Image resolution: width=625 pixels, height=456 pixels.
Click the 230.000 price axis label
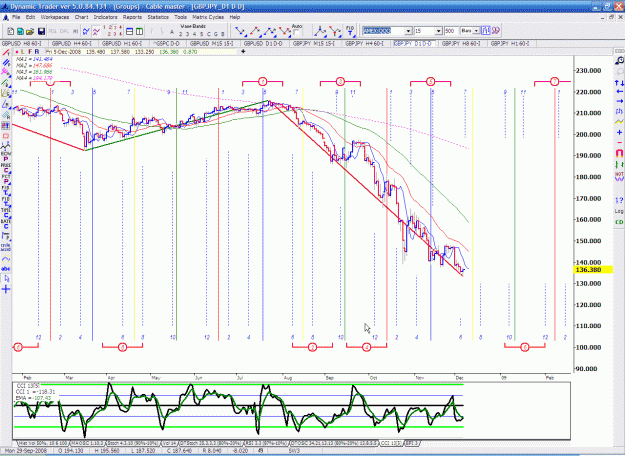pos(589,71)
